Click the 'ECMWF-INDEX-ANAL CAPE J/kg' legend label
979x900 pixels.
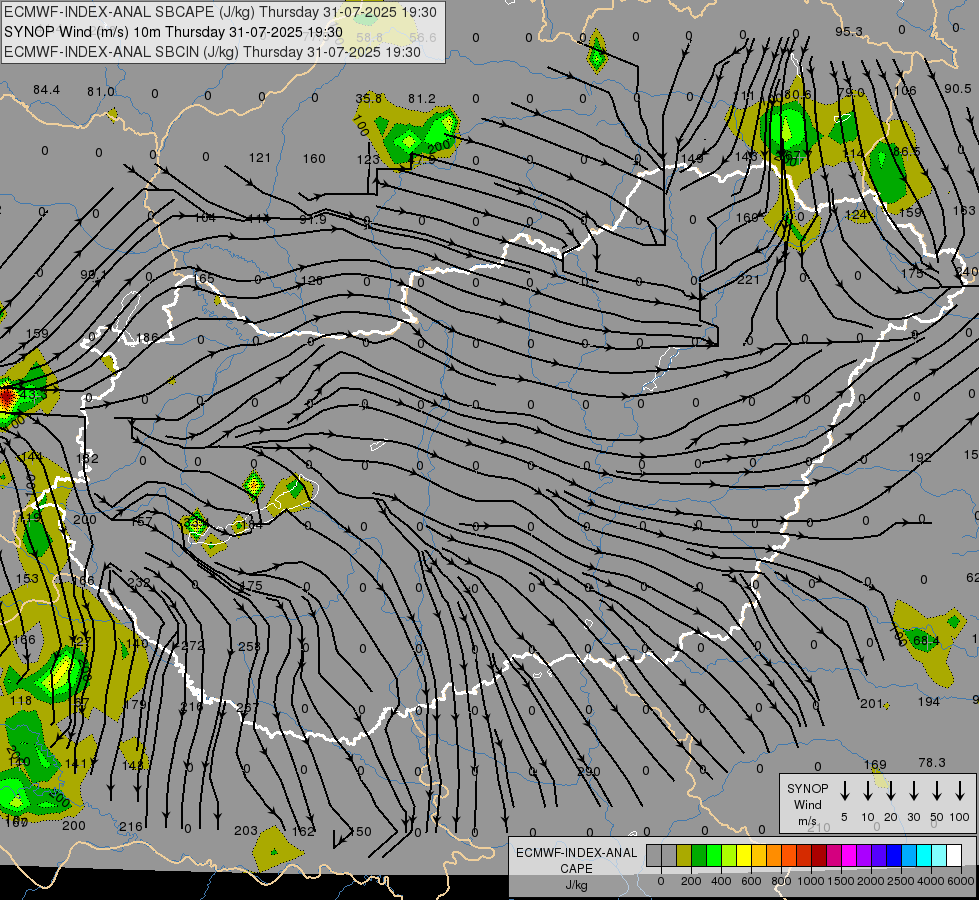coord(576,868)
